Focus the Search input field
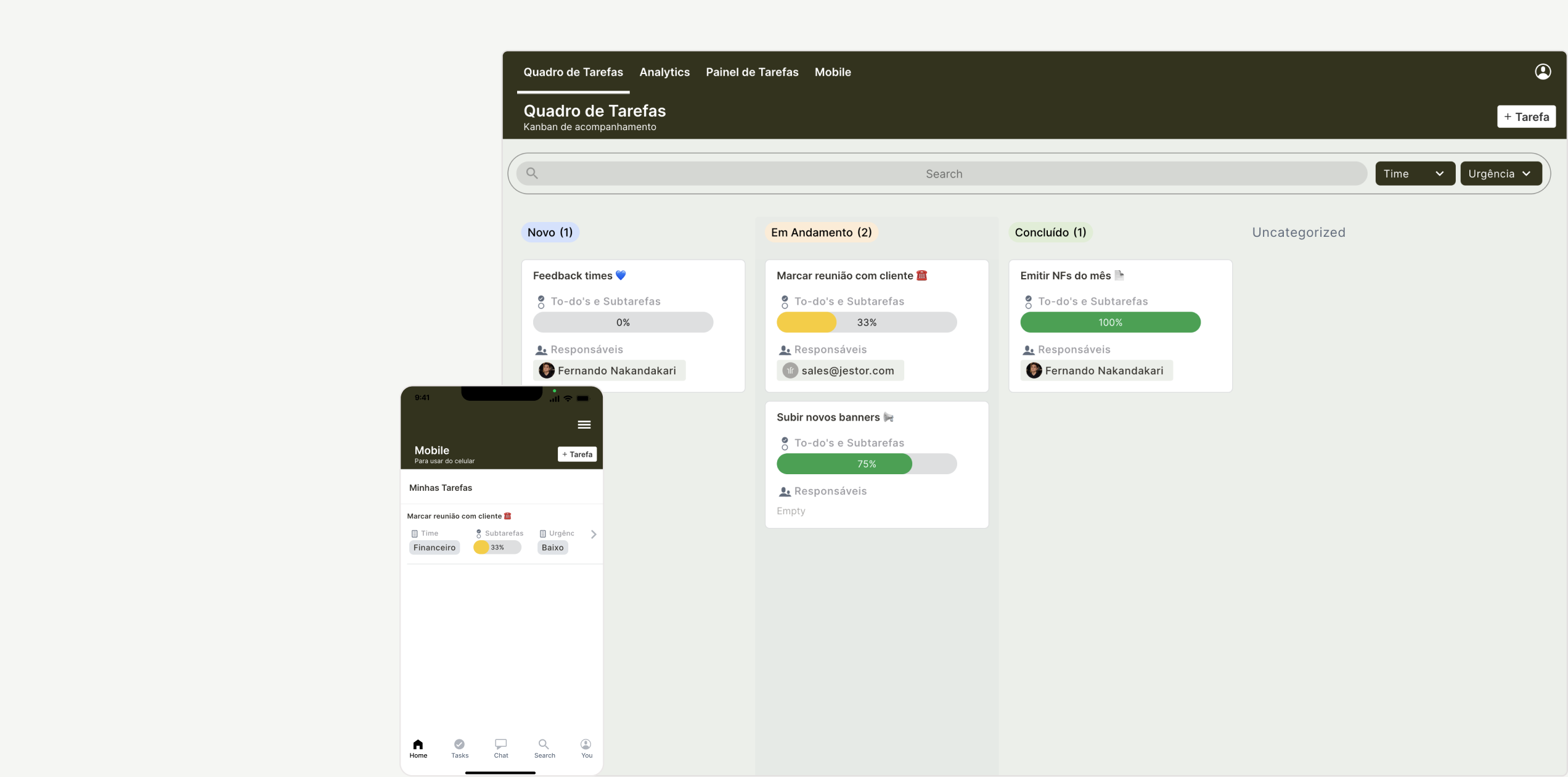 click(943, 174)
